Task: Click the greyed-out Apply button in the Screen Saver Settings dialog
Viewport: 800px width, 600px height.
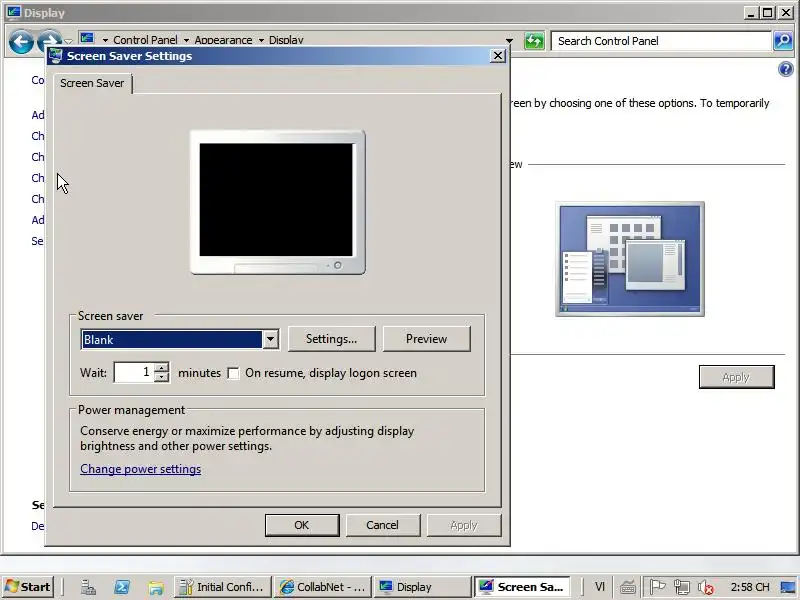Action: (x=464, y=525)
